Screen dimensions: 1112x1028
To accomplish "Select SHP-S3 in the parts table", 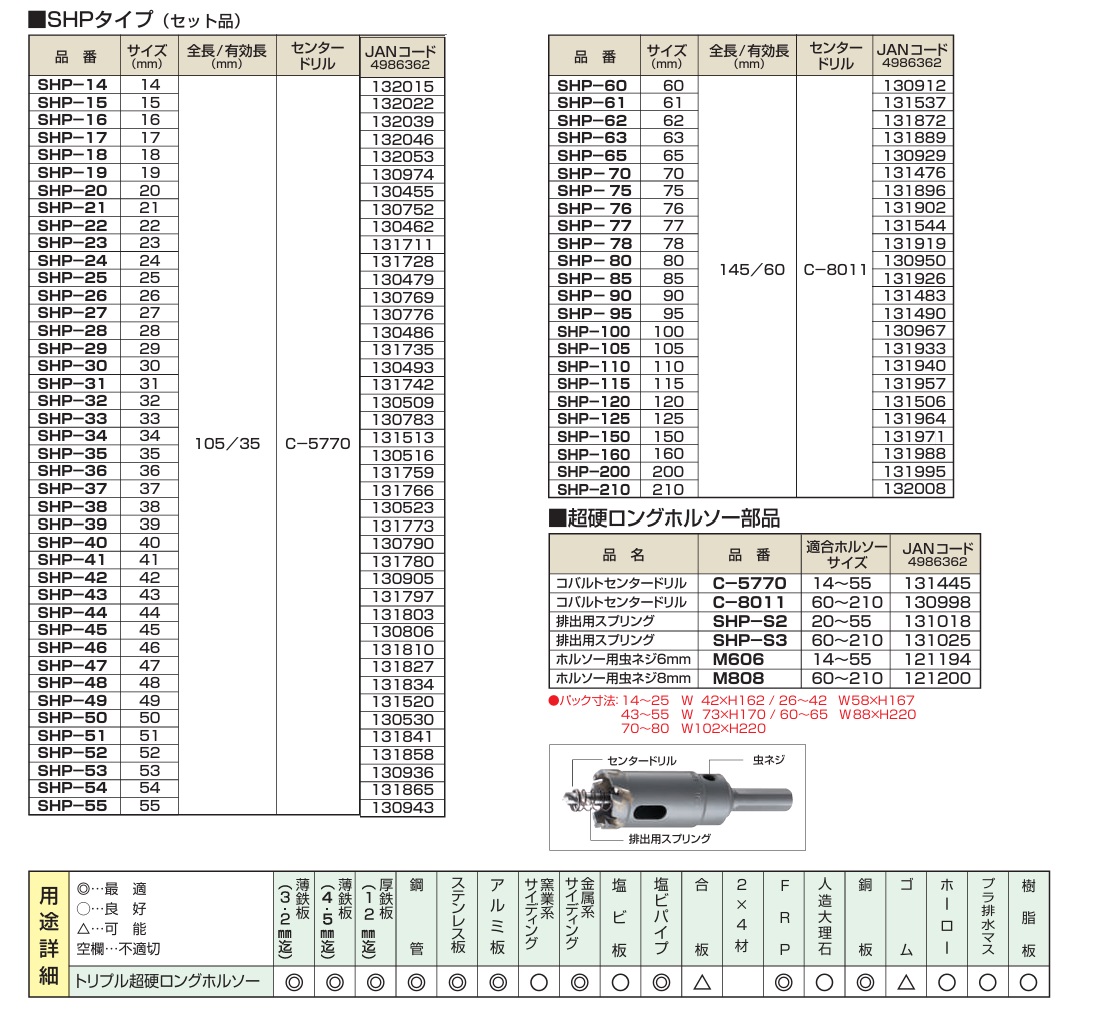I will click(x=750, y=641).
